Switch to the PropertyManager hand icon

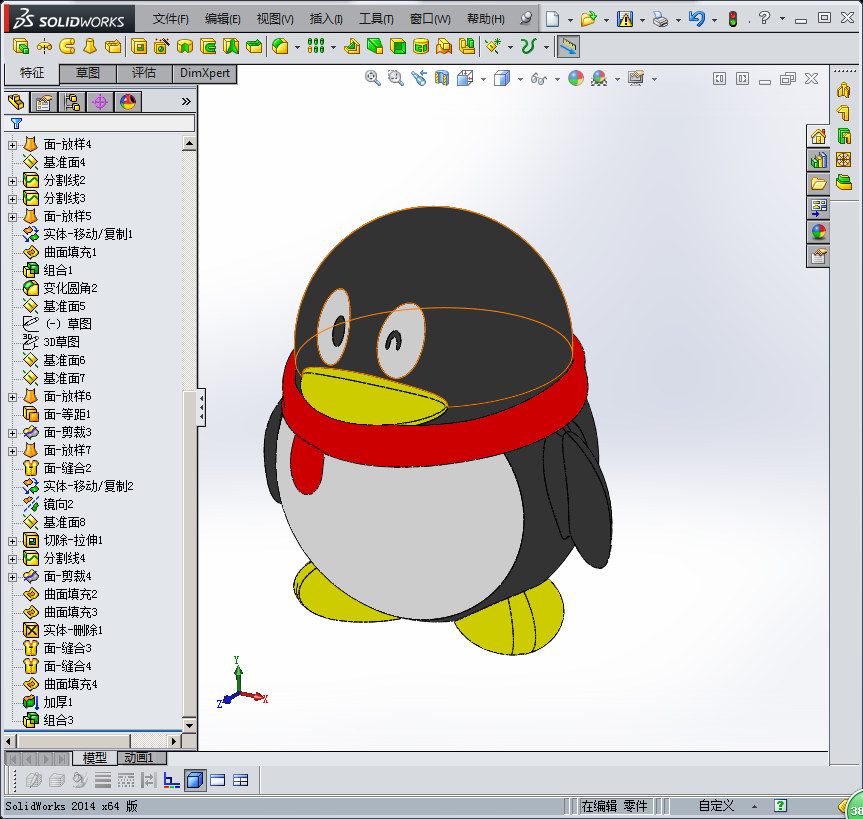click(x=45, y=101)
